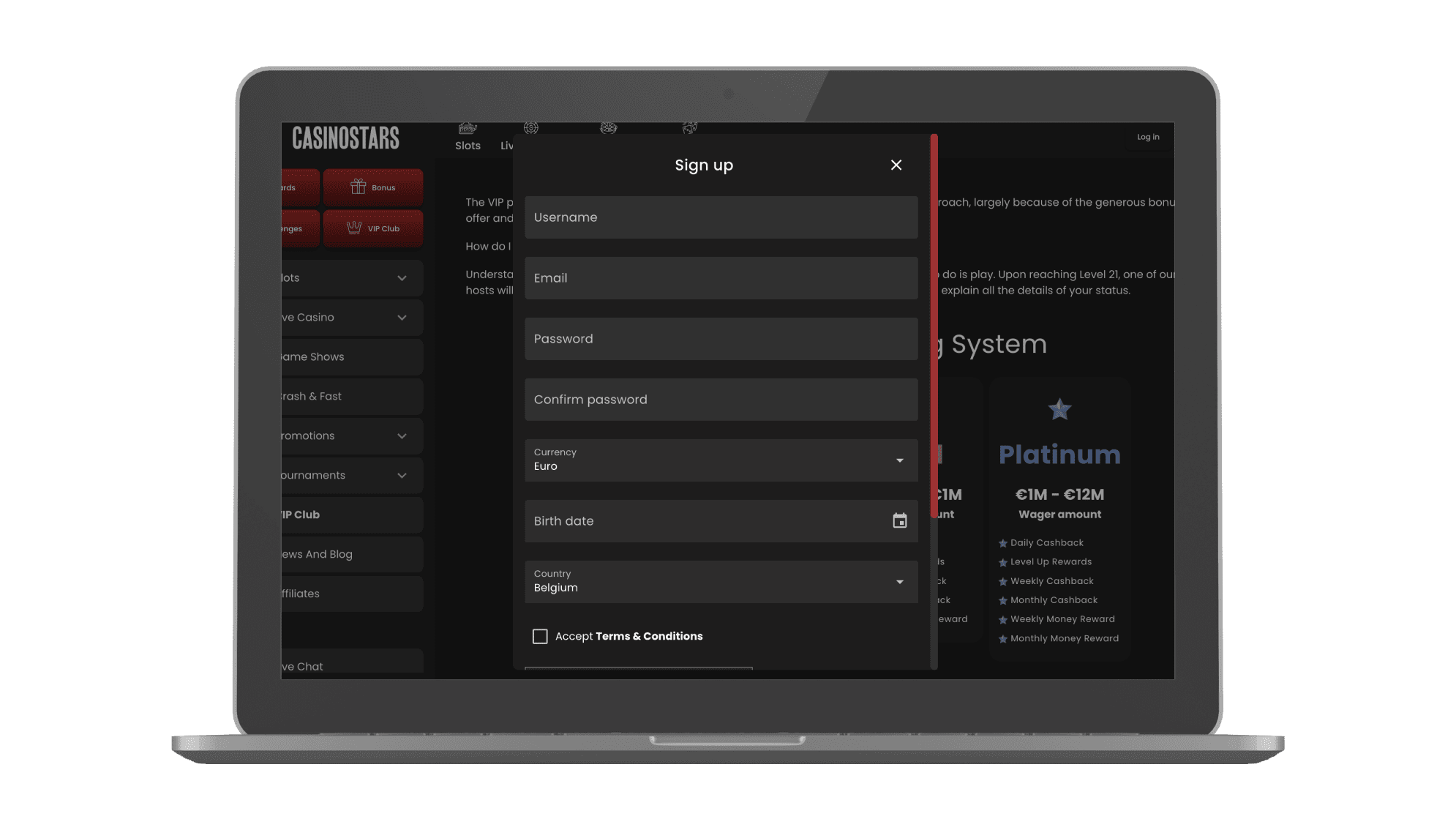The height and width of the screenshot is (830, 1456).
Task: Open the birth date calendar icon
Action: pos(900,521)
